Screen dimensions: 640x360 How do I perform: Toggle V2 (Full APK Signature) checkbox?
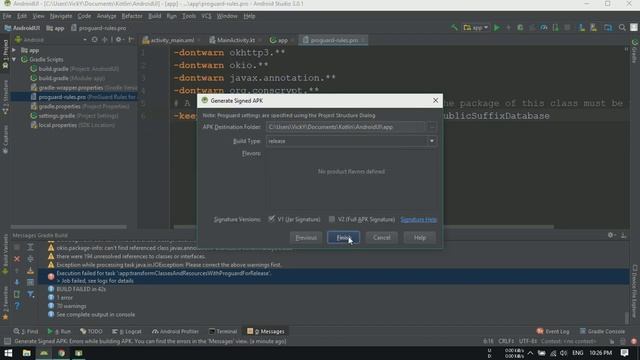[x=332, y=219]
